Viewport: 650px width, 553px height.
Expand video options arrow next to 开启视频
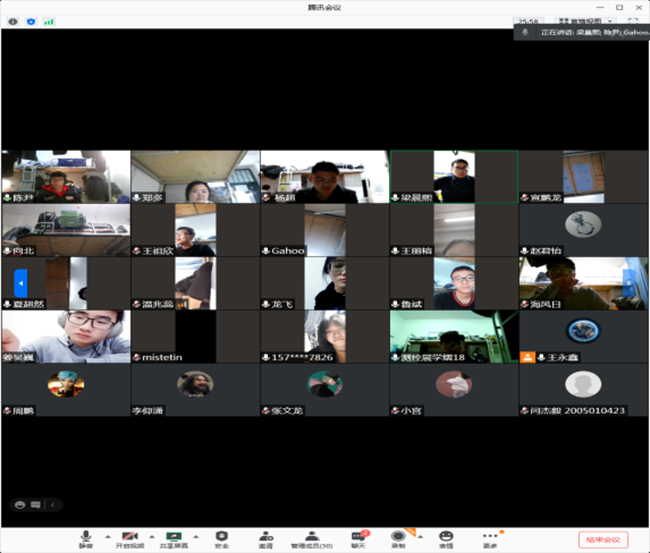pyautogui.click(x=152, y=537)
